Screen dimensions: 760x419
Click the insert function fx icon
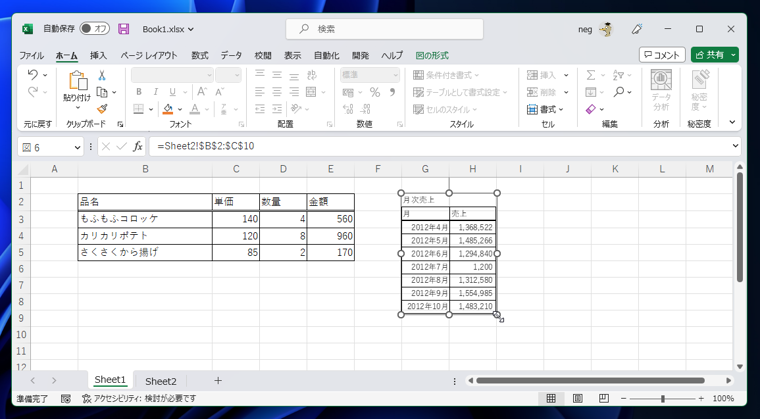pyautogui.click(x=138, y=146)
